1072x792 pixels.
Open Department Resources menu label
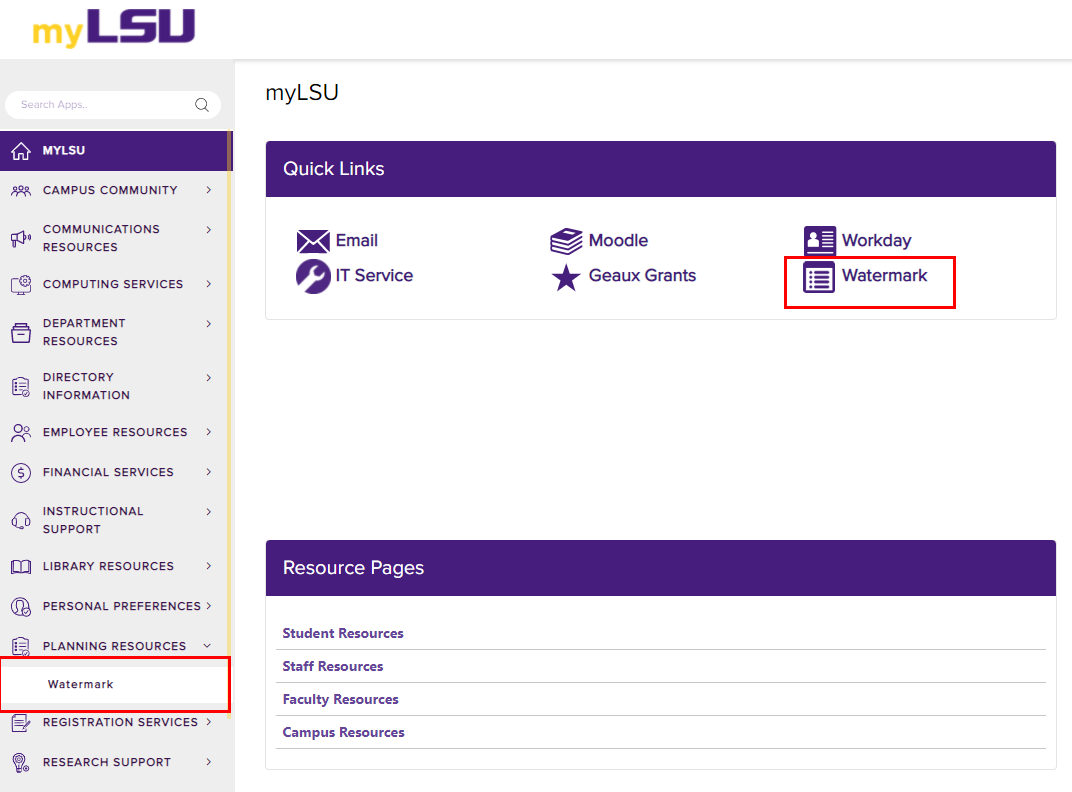[84, 332]
